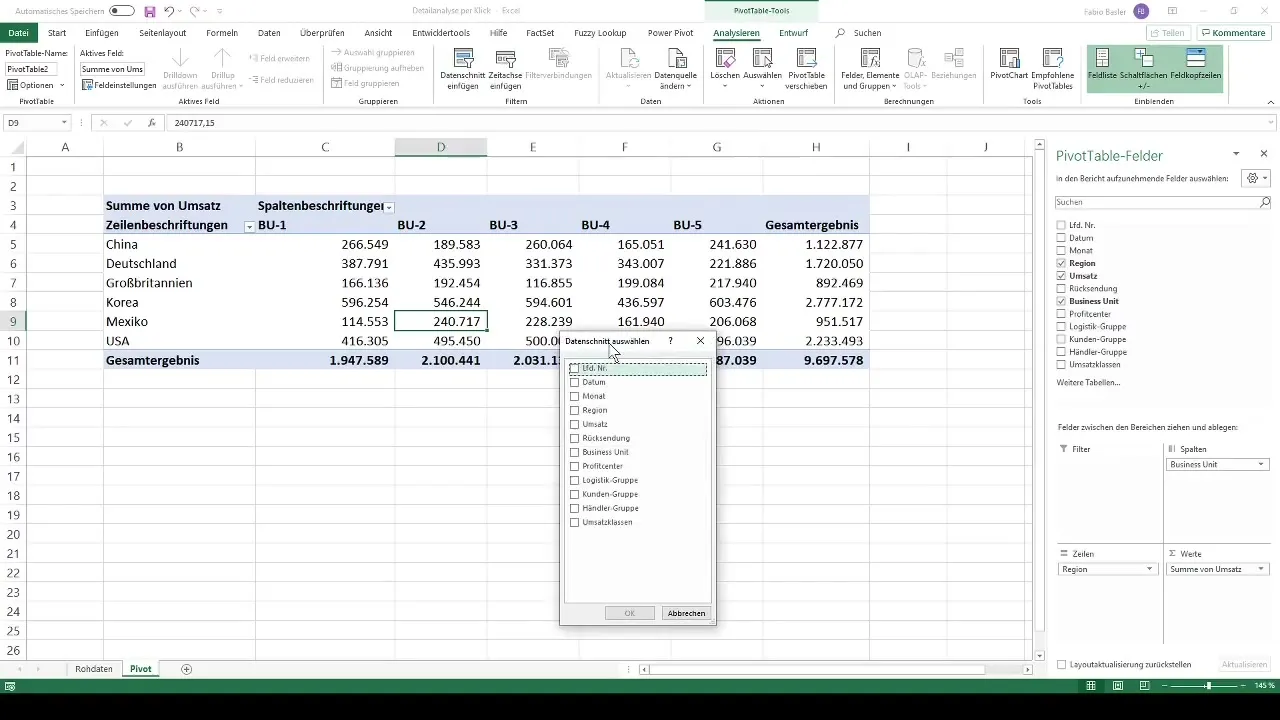Open name box dropdown arrow
This screenshot has width=1280, height=720.
(64, 123)
